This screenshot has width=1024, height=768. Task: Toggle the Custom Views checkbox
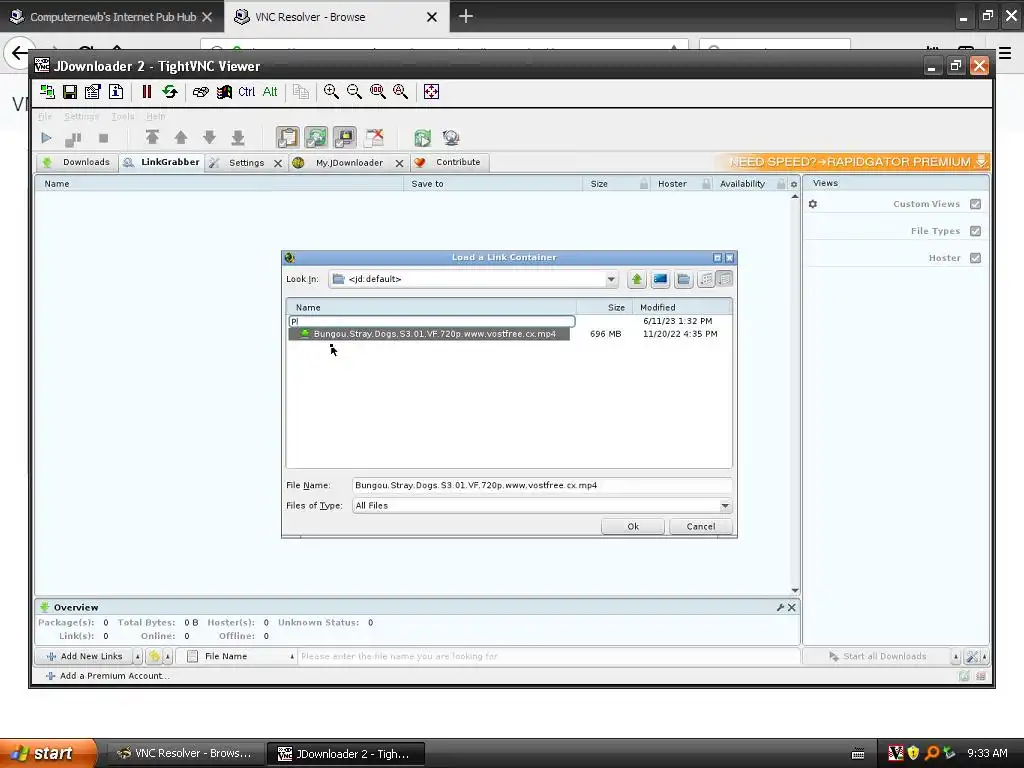976,204
